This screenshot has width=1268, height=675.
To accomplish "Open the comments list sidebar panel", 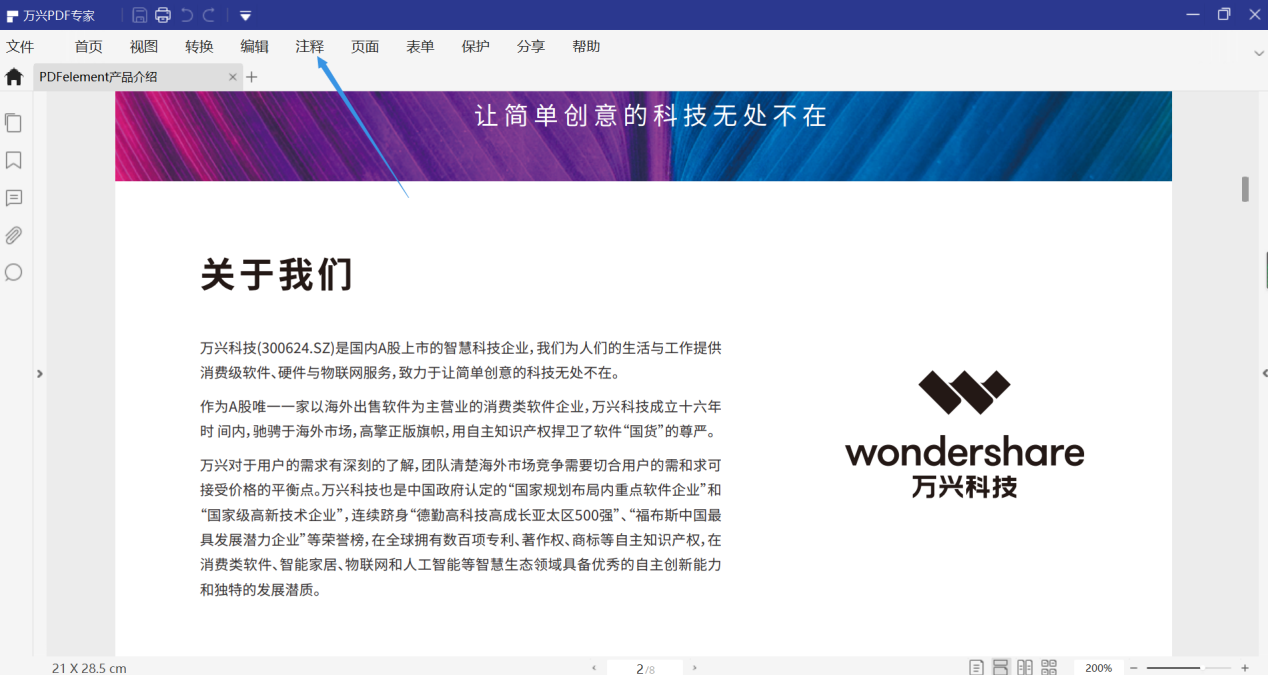I will tap(13, 198).
